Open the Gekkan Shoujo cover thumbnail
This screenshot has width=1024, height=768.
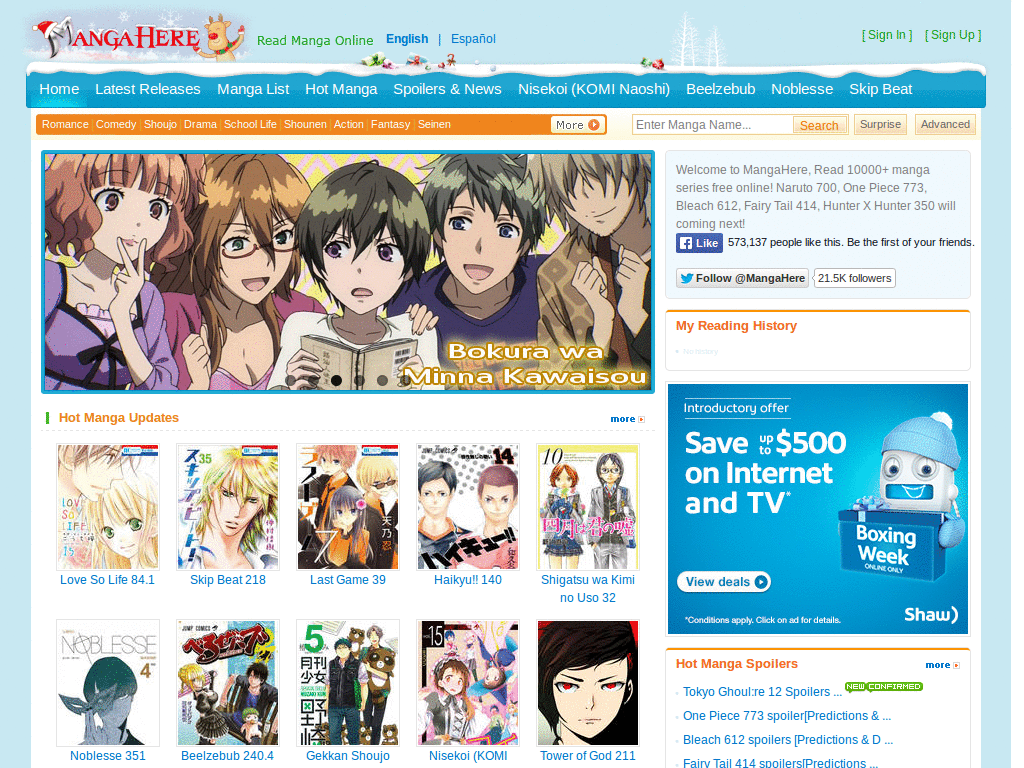click(x=347, y=683)
